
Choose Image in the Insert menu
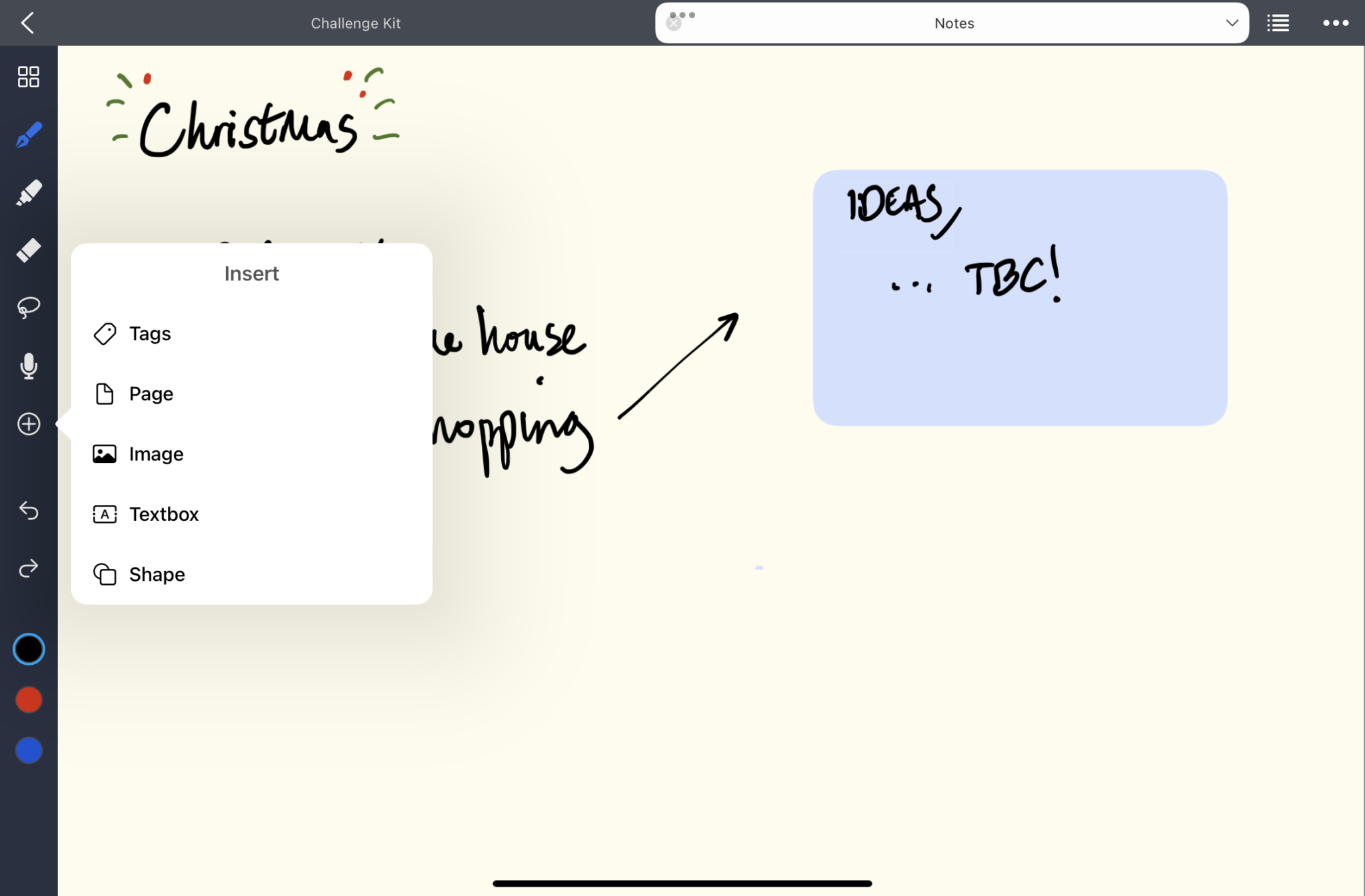click(156, 454)
